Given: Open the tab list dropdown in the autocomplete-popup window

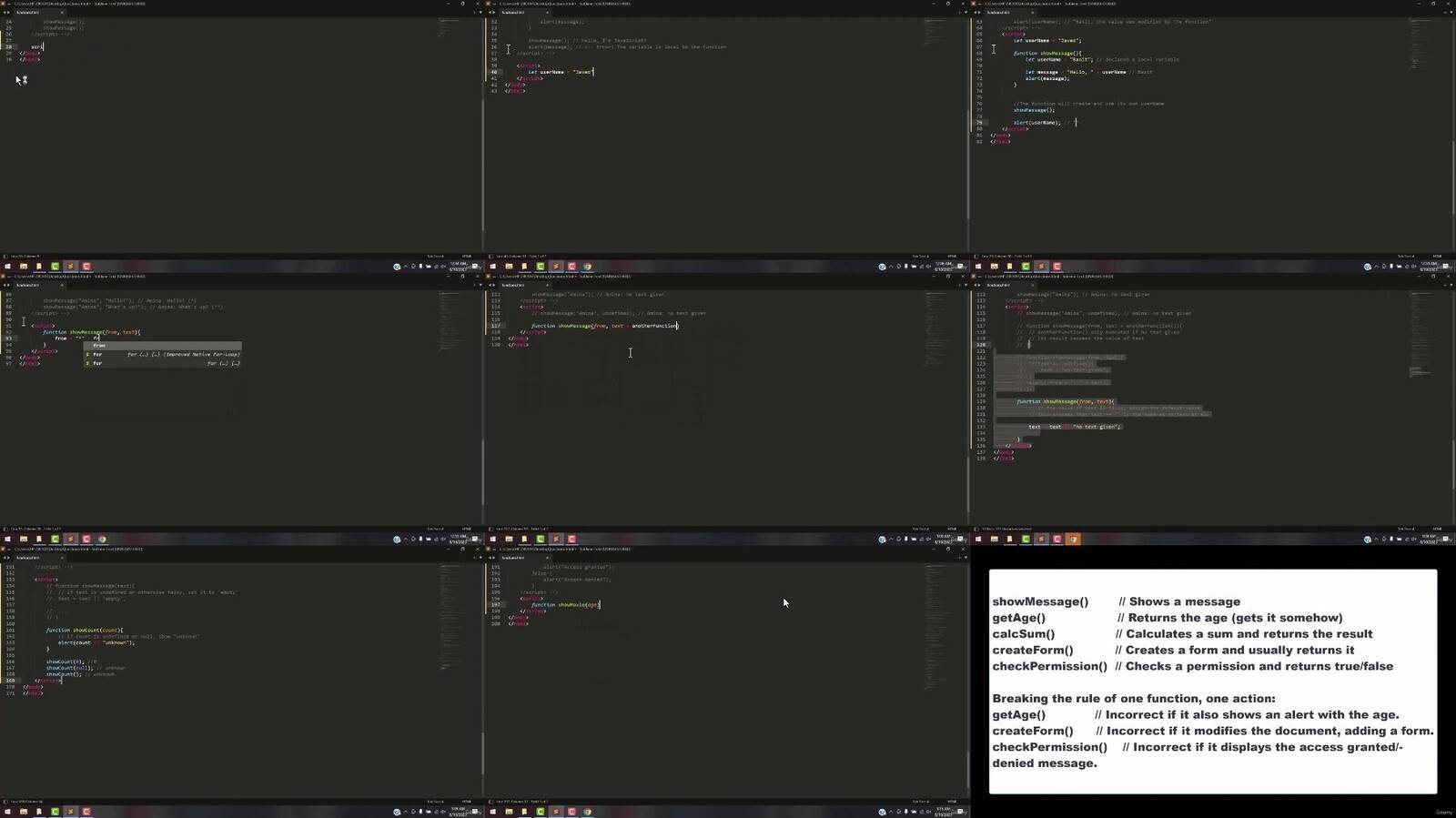Looking at the screenshot, I should pyautogui.click(x=480, y=285).
